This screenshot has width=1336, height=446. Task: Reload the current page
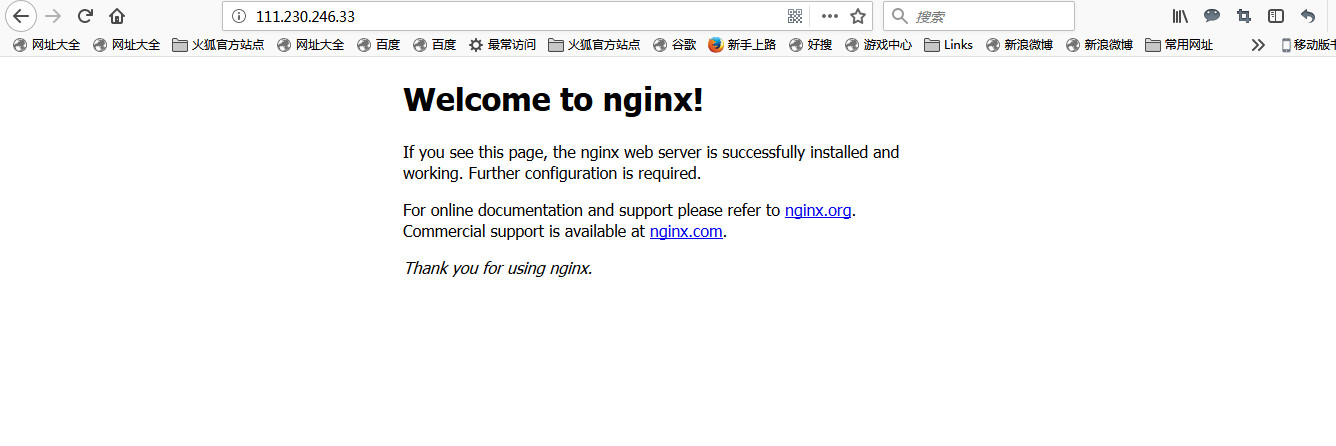click(86, 16)
